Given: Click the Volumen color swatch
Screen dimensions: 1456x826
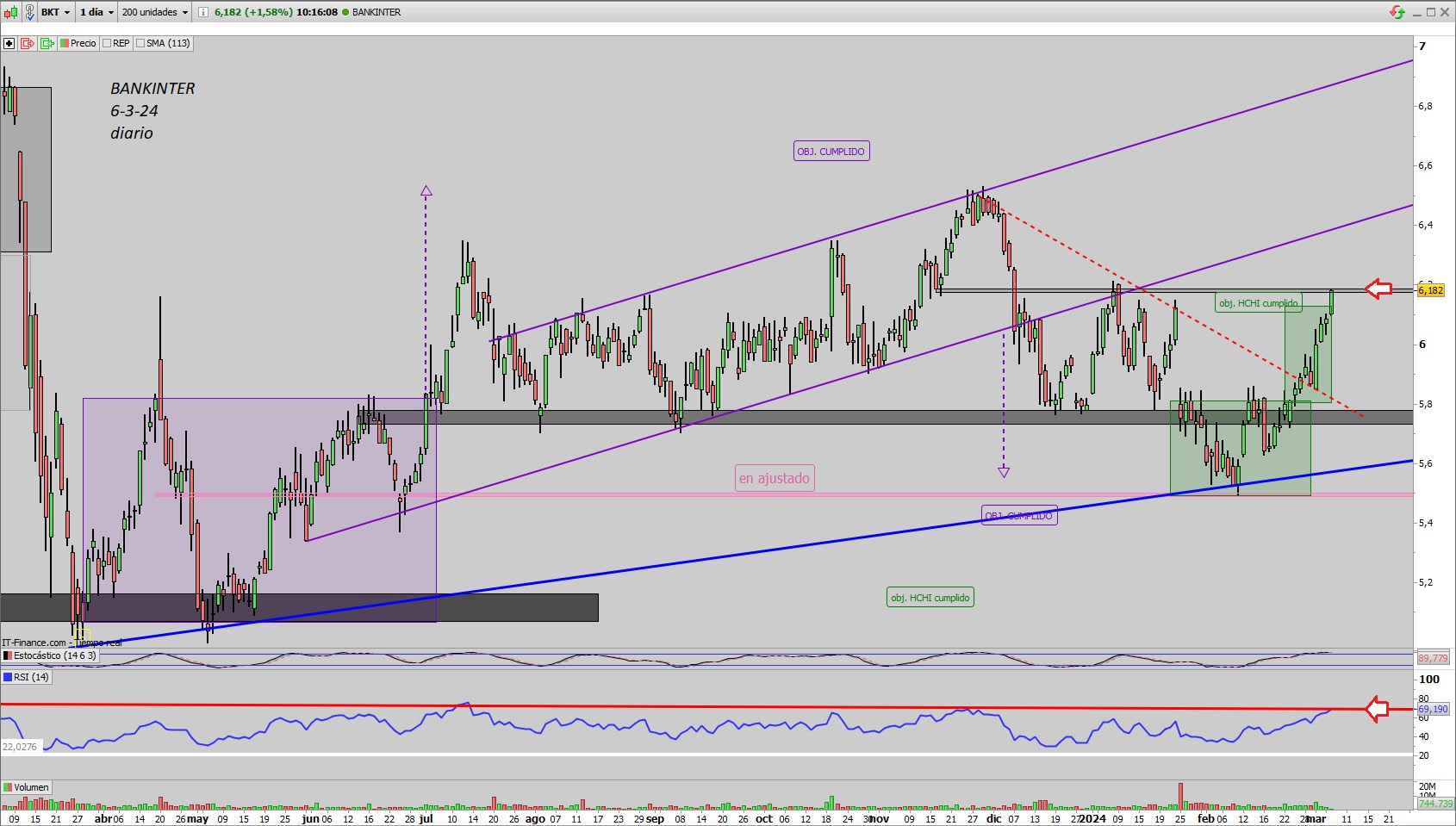Looking at the screenshot, I should [8, 787].
